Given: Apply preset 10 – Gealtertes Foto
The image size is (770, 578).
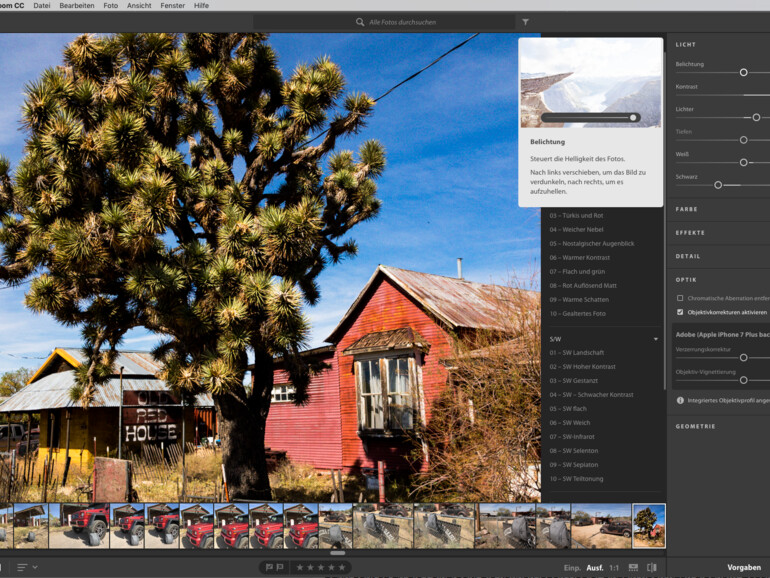Looking at the screenshot, I should (x=578, y=313).
